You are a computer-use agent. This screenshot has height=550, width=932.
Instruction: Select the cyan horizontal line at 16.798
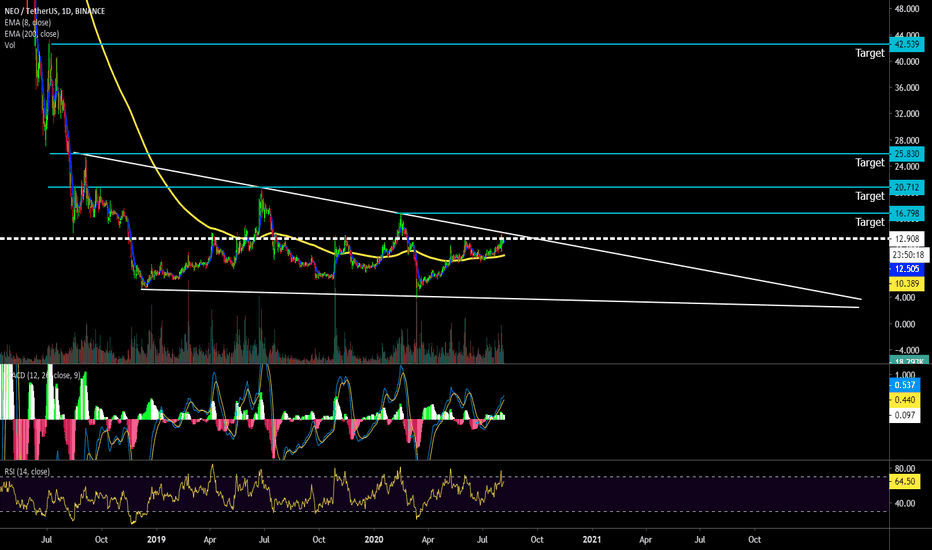tap(645, 213)
